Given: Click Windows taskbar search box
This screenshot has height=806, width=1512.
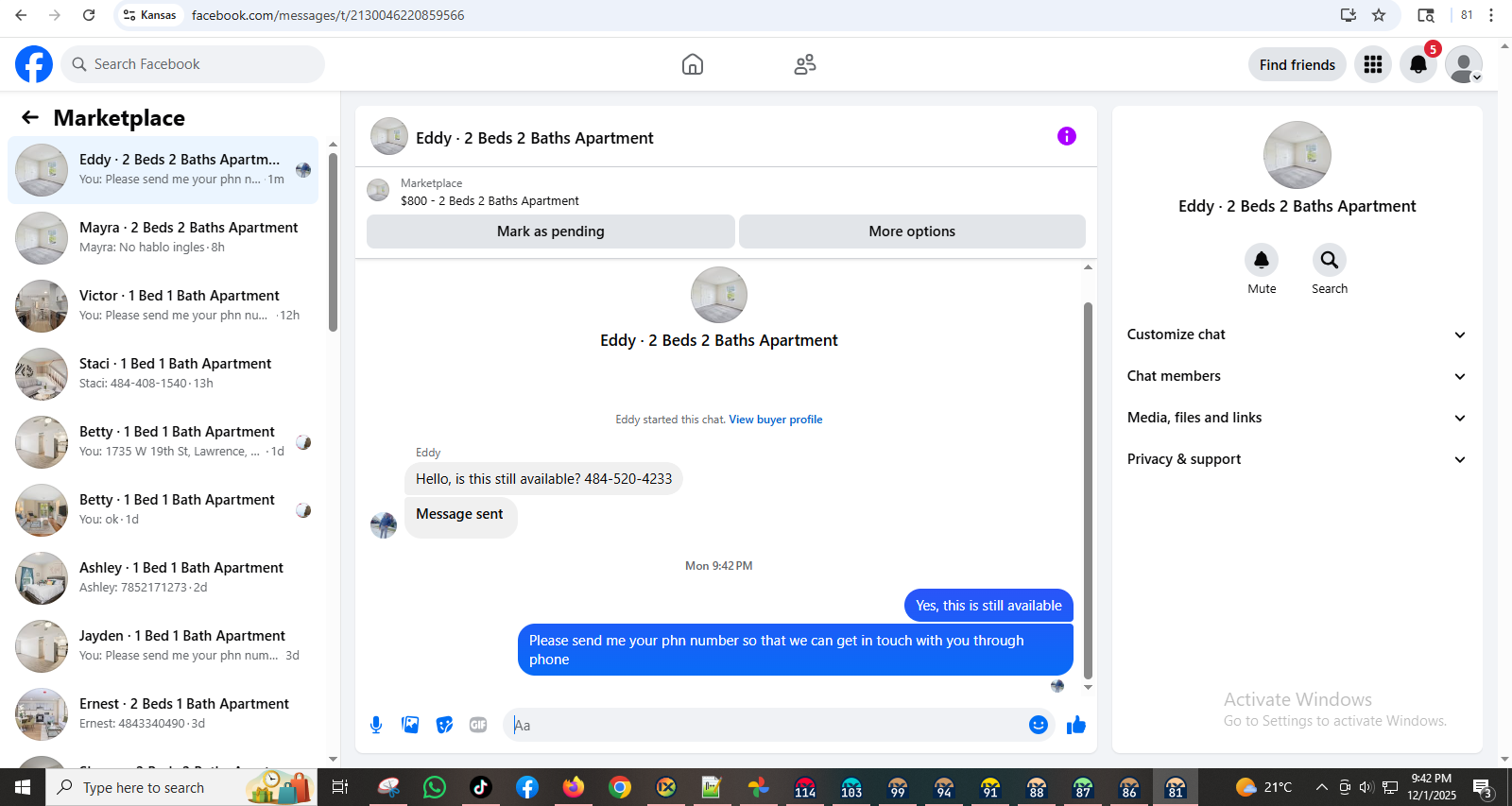Looking at the screenshot, I should coord(181,787).
